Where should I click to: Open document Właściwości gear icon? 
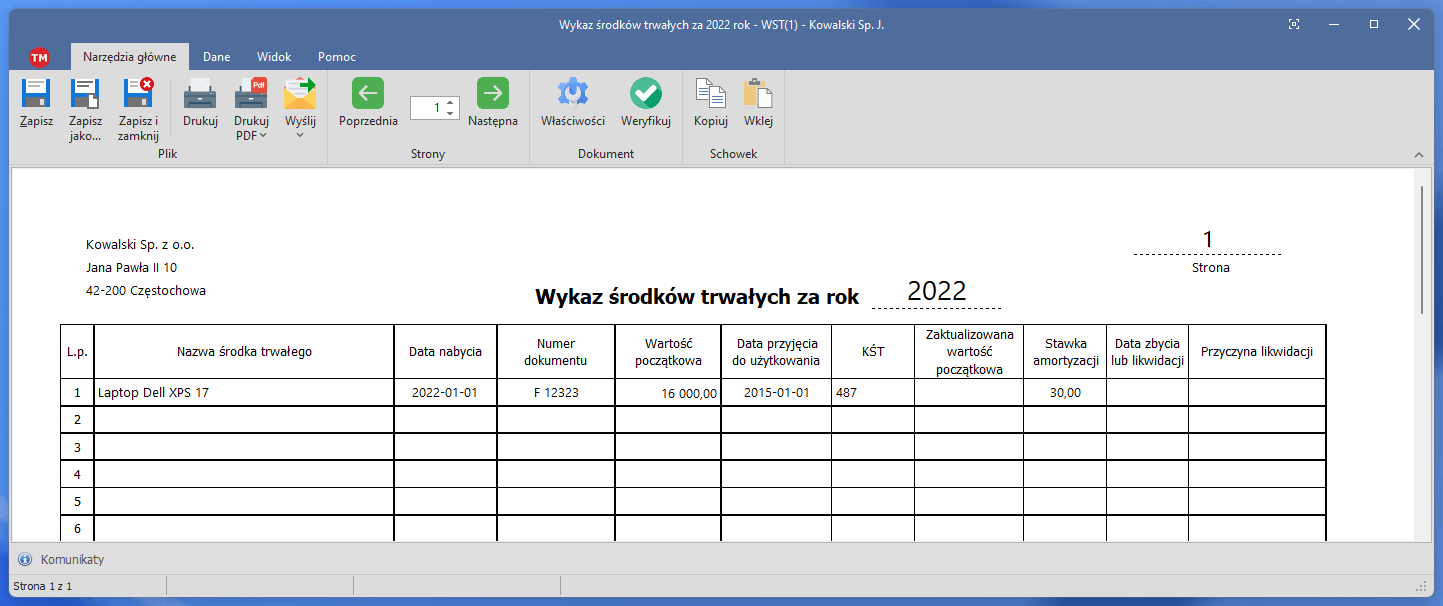point(573,95)
